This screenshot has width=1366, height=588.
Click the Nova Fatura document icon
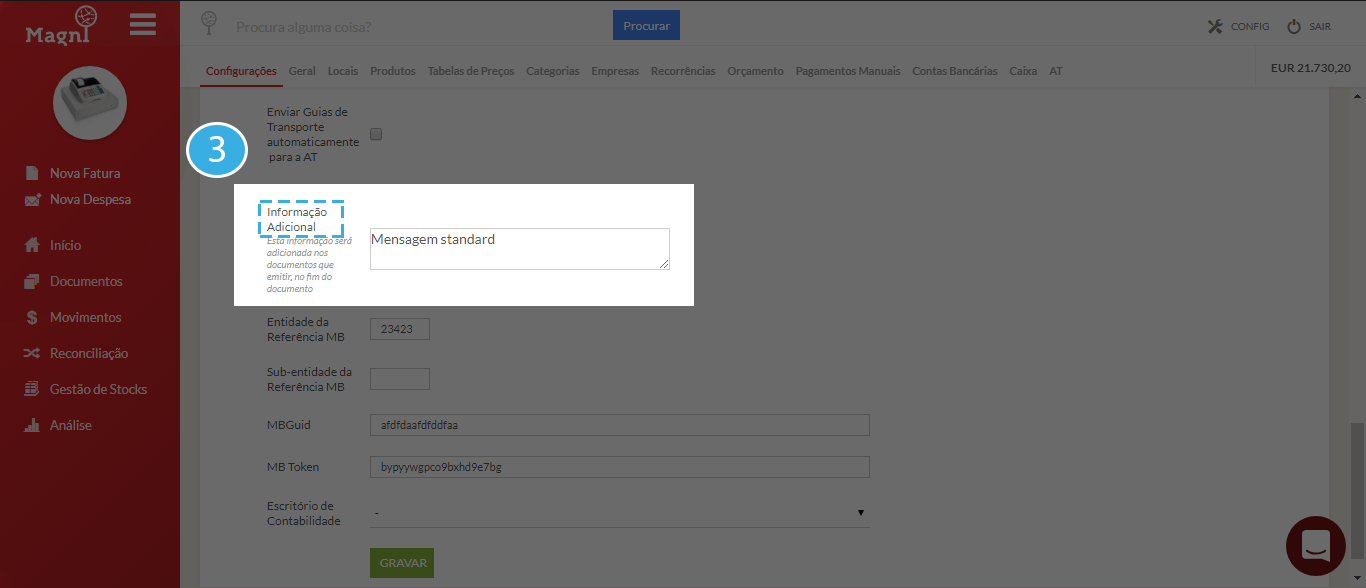pos(32,173)
